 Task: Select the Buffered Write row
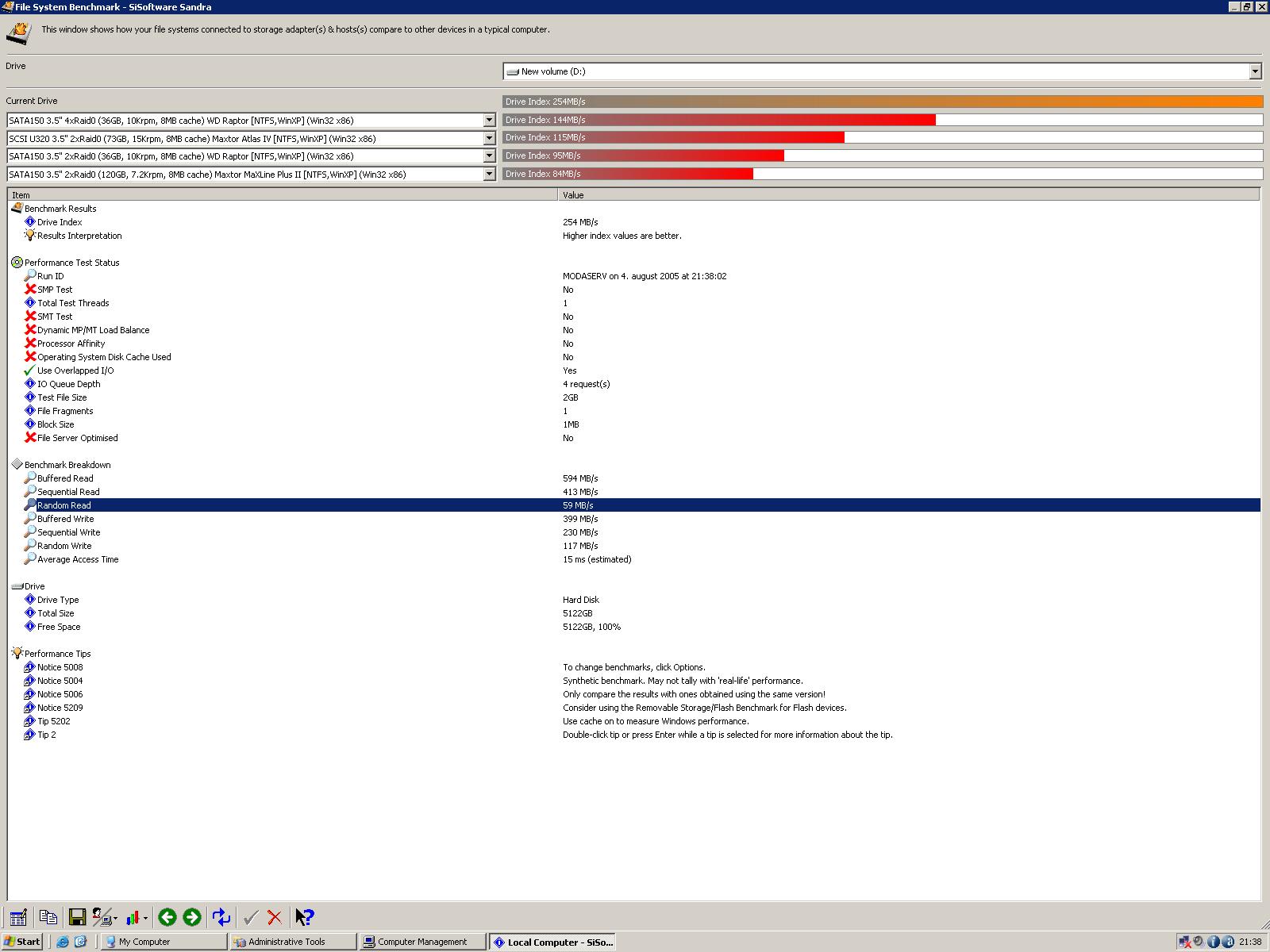coord(634,519)
